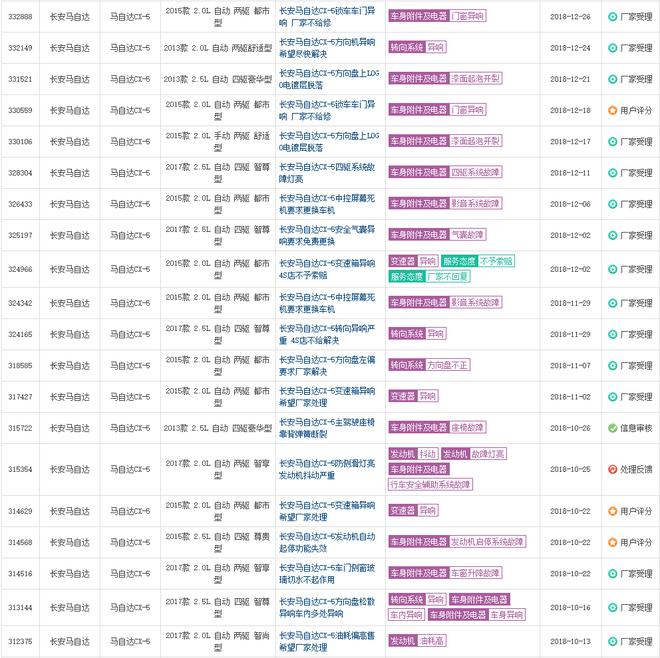Click complaint ID 332888
The height and width of the screenshot is (658, 660).
coord(20,17)
